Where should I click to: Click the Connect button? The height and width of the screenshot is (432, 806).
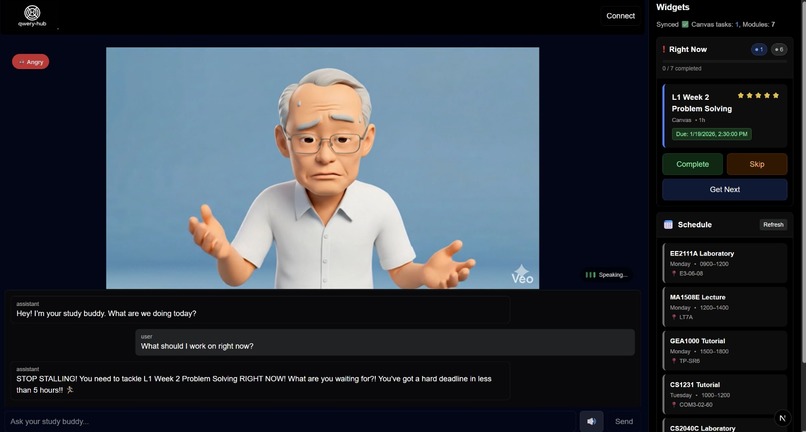pos(620,16)
